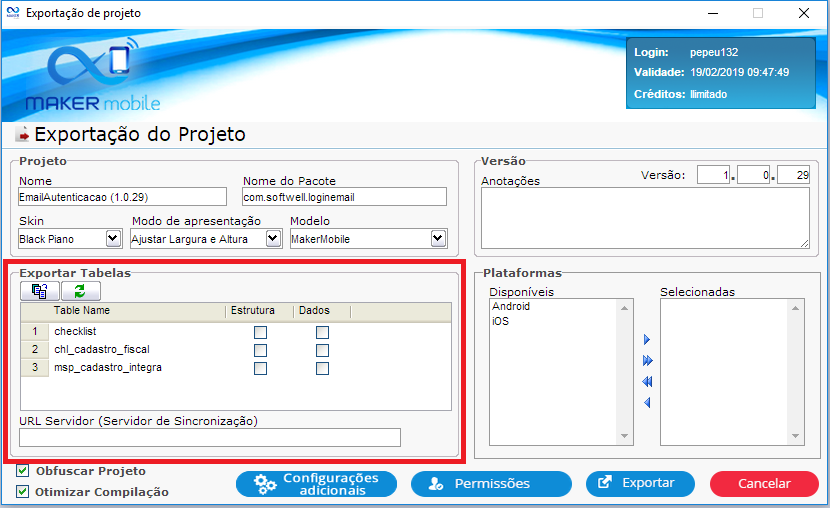Click the URL Servidor input field
Screen dimensions: 830x508
click(x=209, y=437)
